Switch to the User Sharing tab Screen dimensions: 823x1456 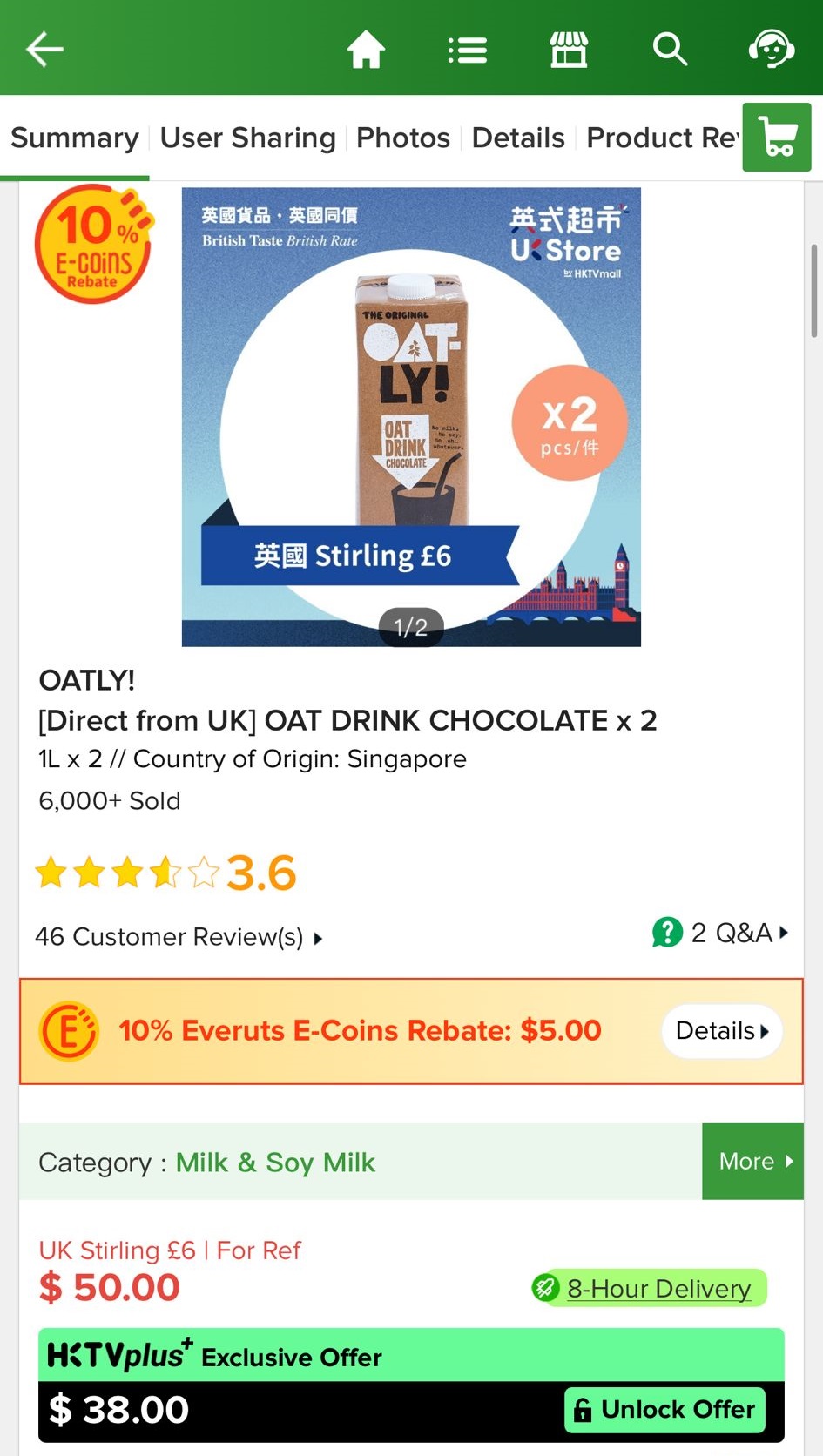point(248,138)
